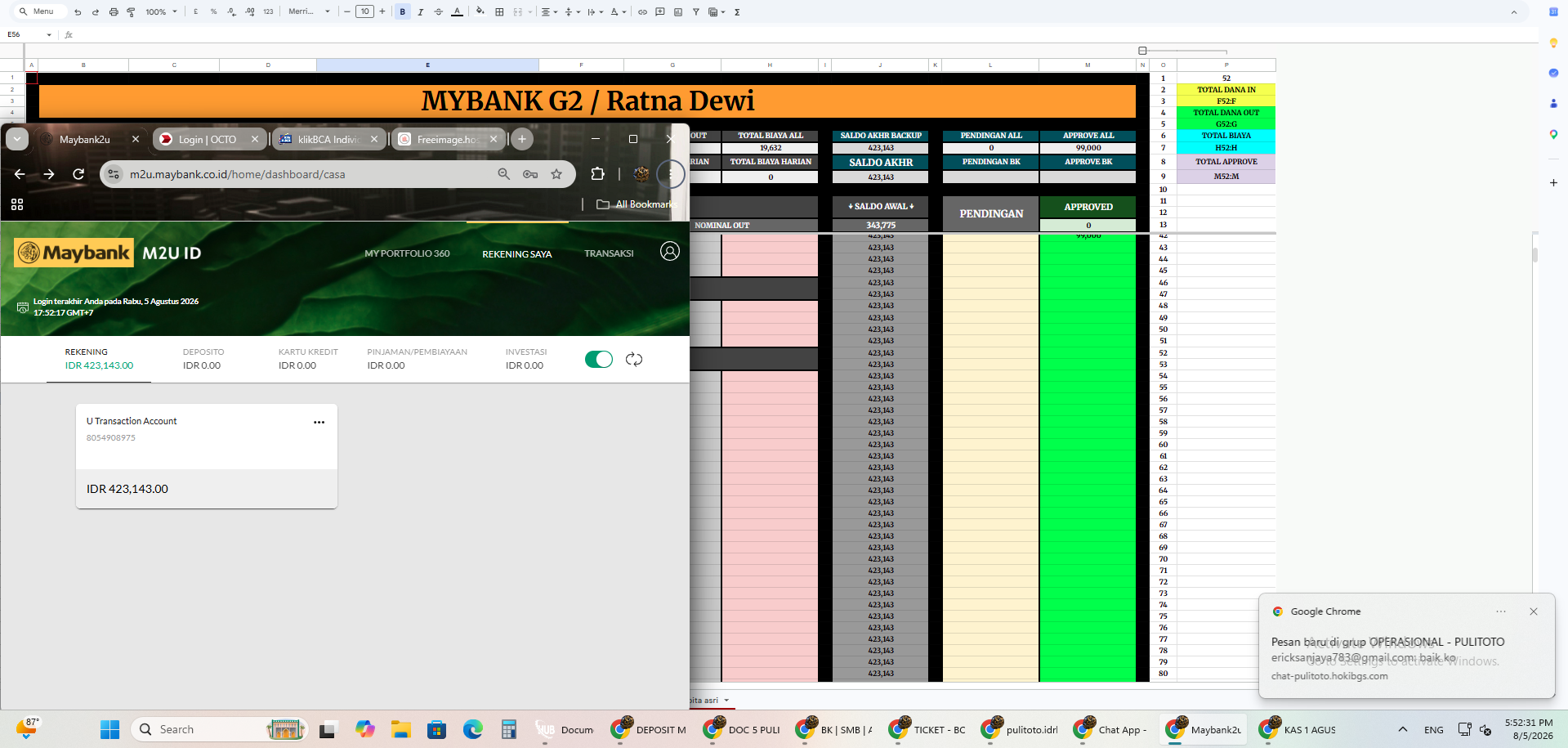
Task: Open Microsoft Edge from the taskbar
Action: click(472, 730)
